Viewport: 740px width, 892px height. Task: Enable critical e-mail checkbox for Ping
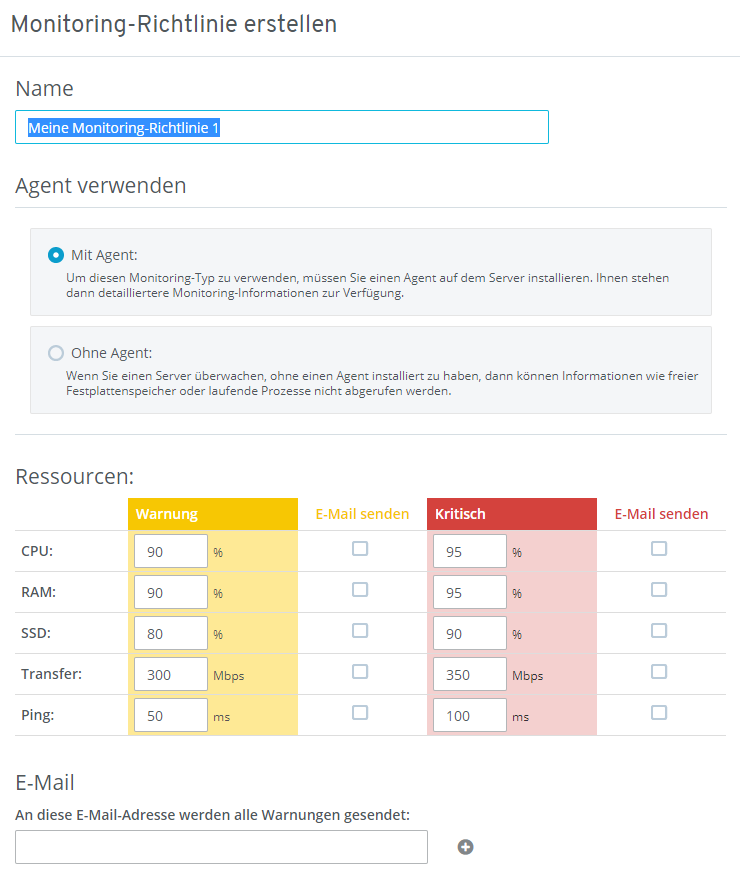point(659,713)
